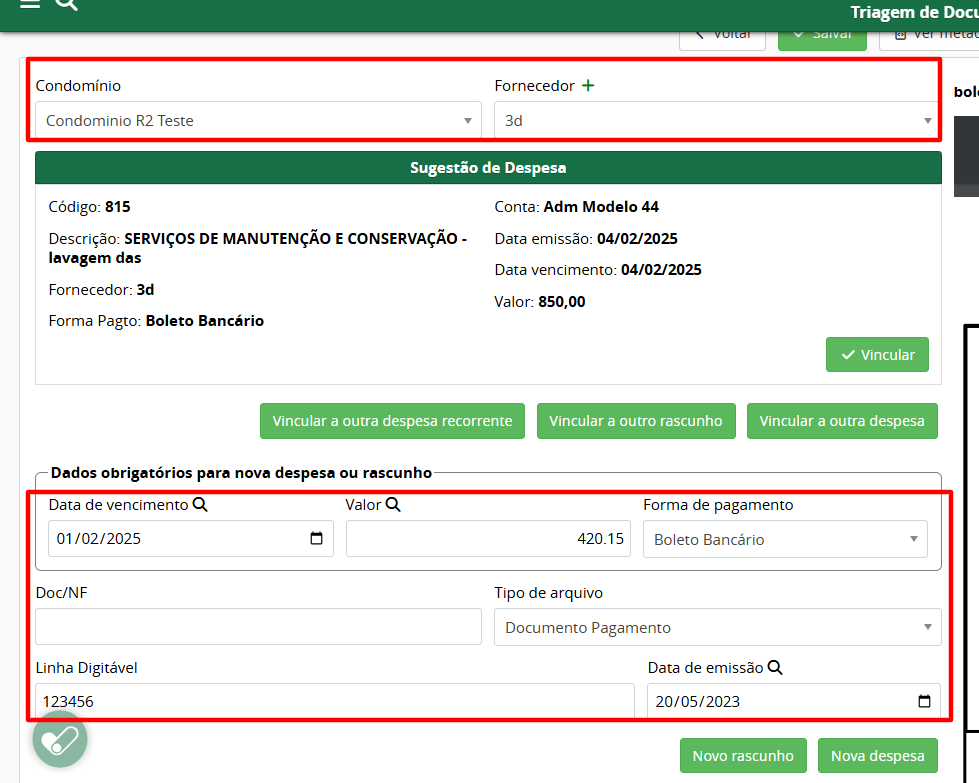Open the hamburger menu in header

30,4
